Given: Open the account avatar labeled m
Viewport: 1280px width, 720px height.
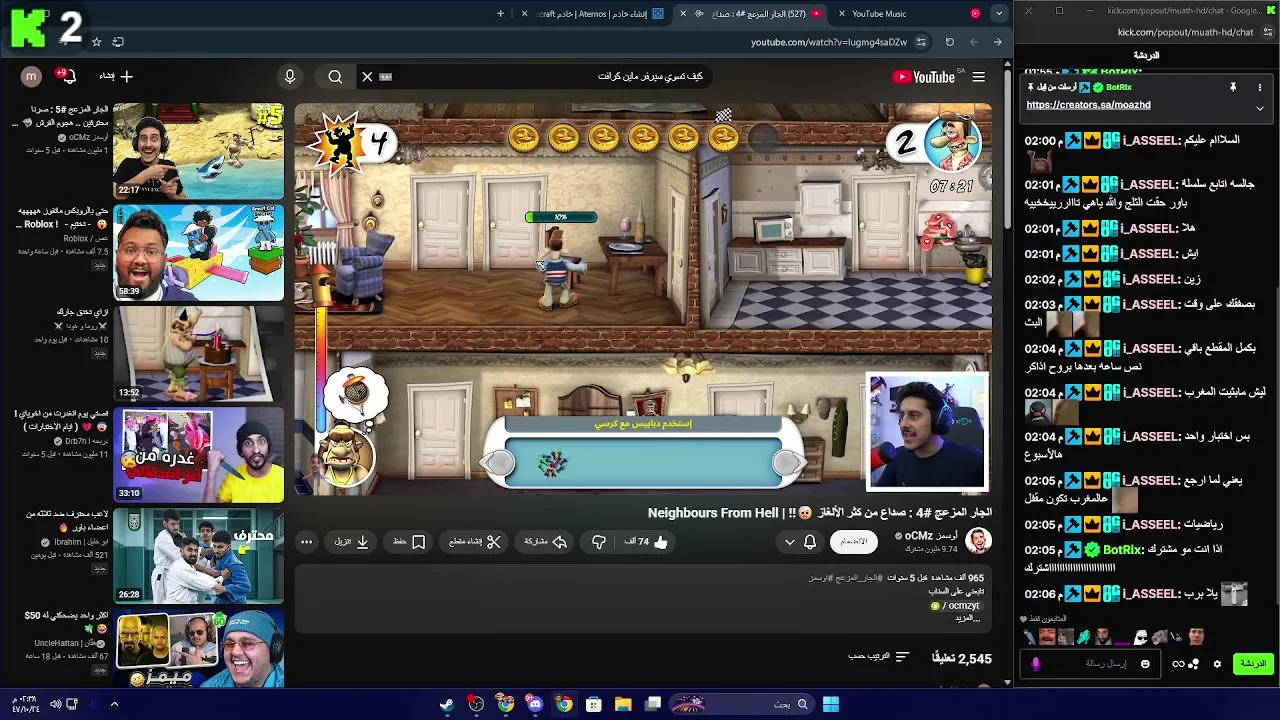Looking at the screenshot, I should pos(31,76).
